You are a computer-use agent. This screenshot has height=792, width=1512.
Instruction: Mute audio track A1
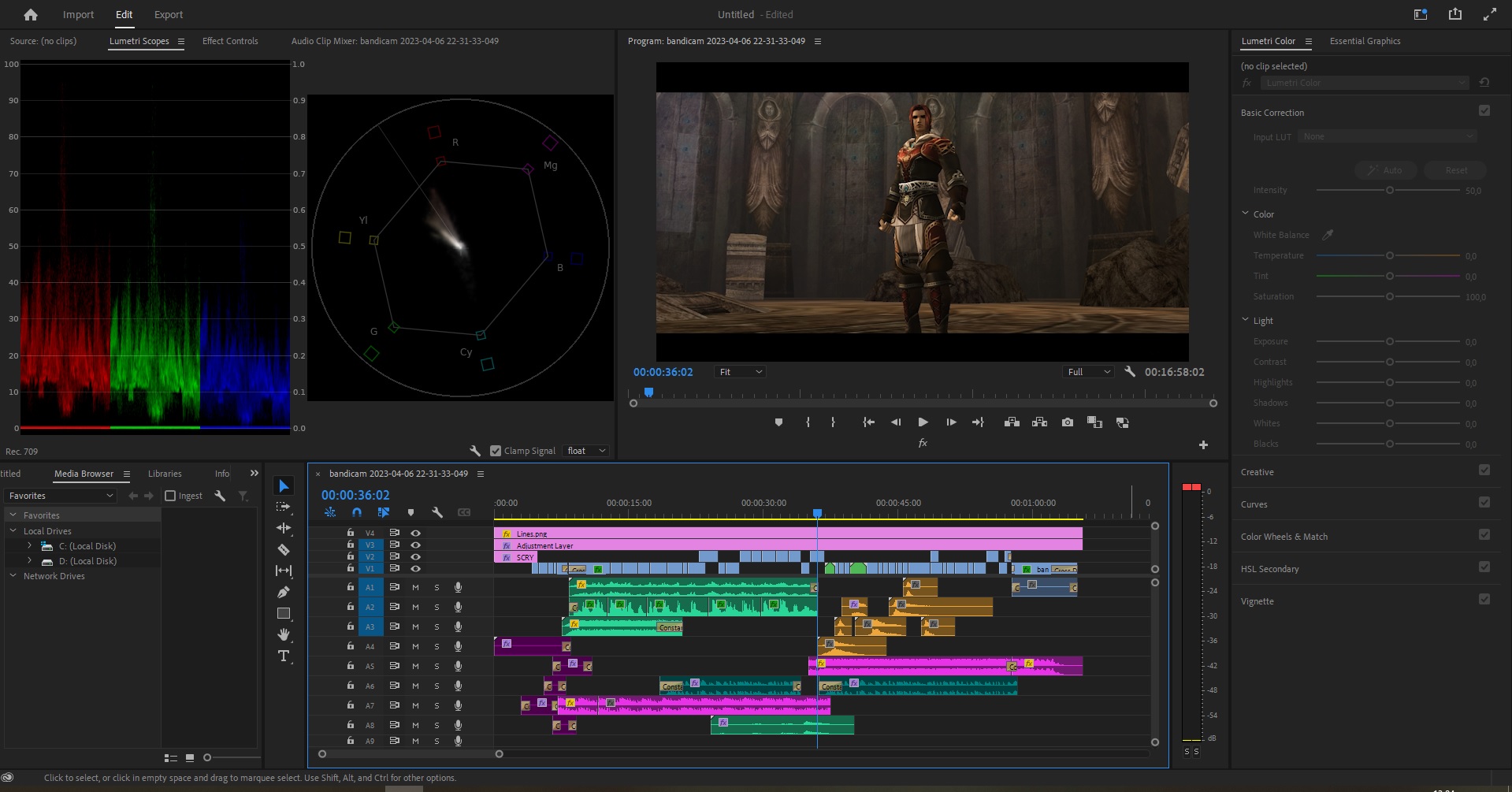point(415,587)
